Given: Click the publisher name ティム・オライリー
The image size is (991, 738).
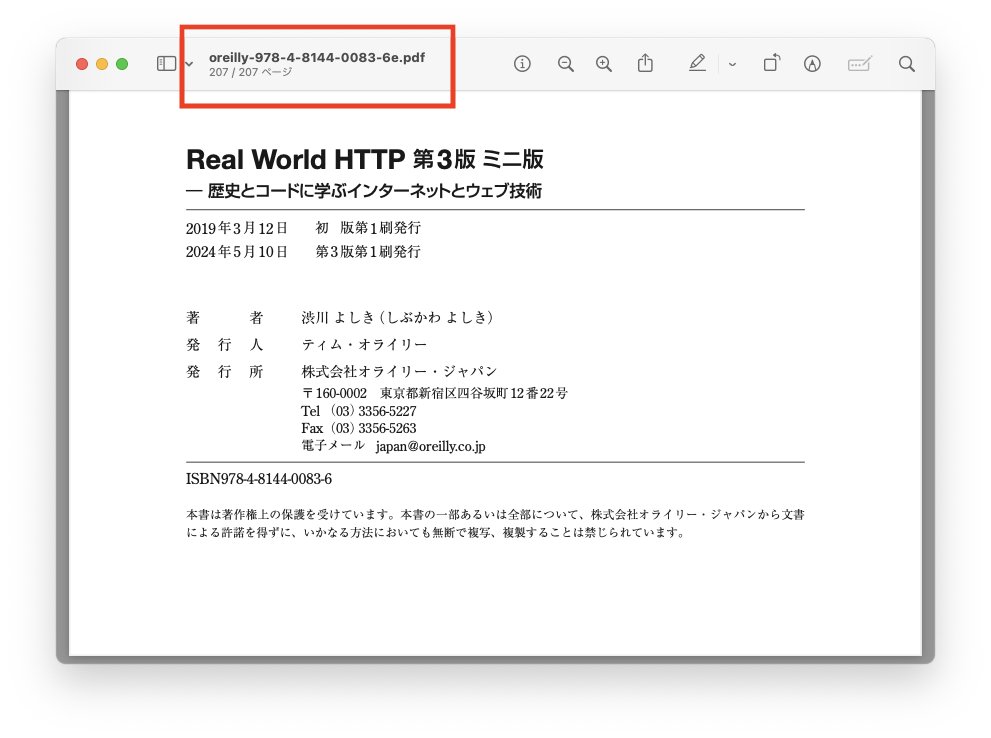Looking at the screenshot, I should click(364, 344).
